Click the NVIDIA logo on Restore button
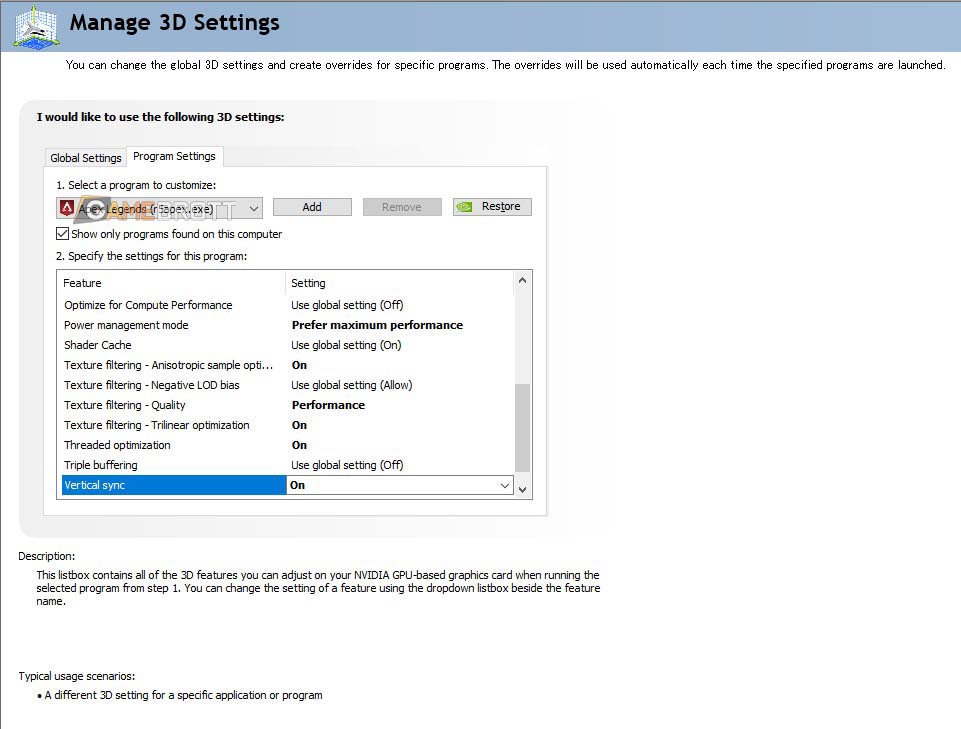Screen dimensions: 961x729 [x=465, y=207]
